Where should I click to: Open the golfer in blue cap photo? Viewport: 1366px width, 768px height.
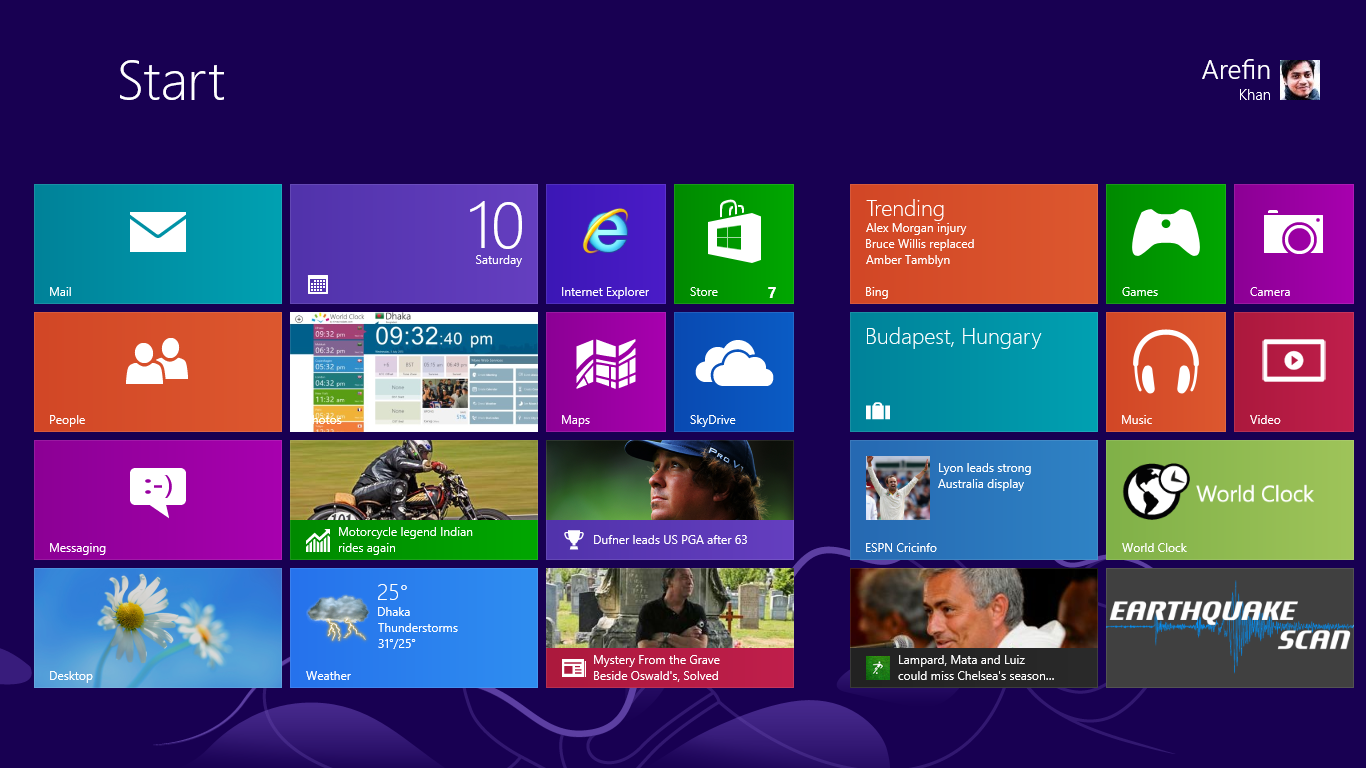pyautogui.click(x=670, y=480)
